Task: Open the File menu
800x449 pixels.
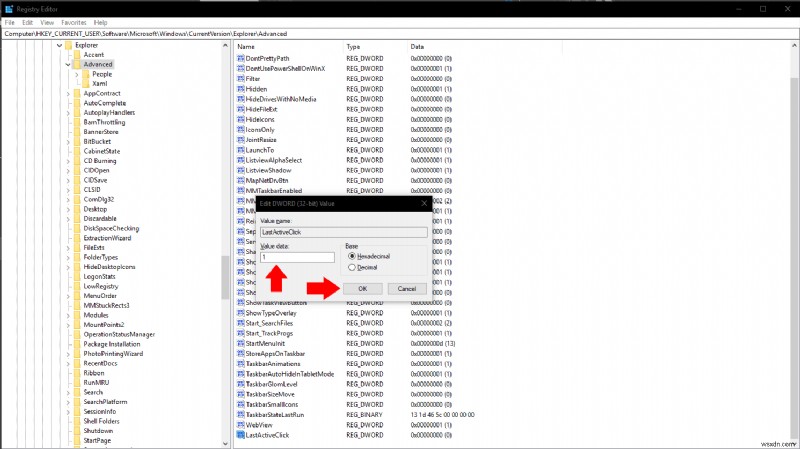Action: 10,22
